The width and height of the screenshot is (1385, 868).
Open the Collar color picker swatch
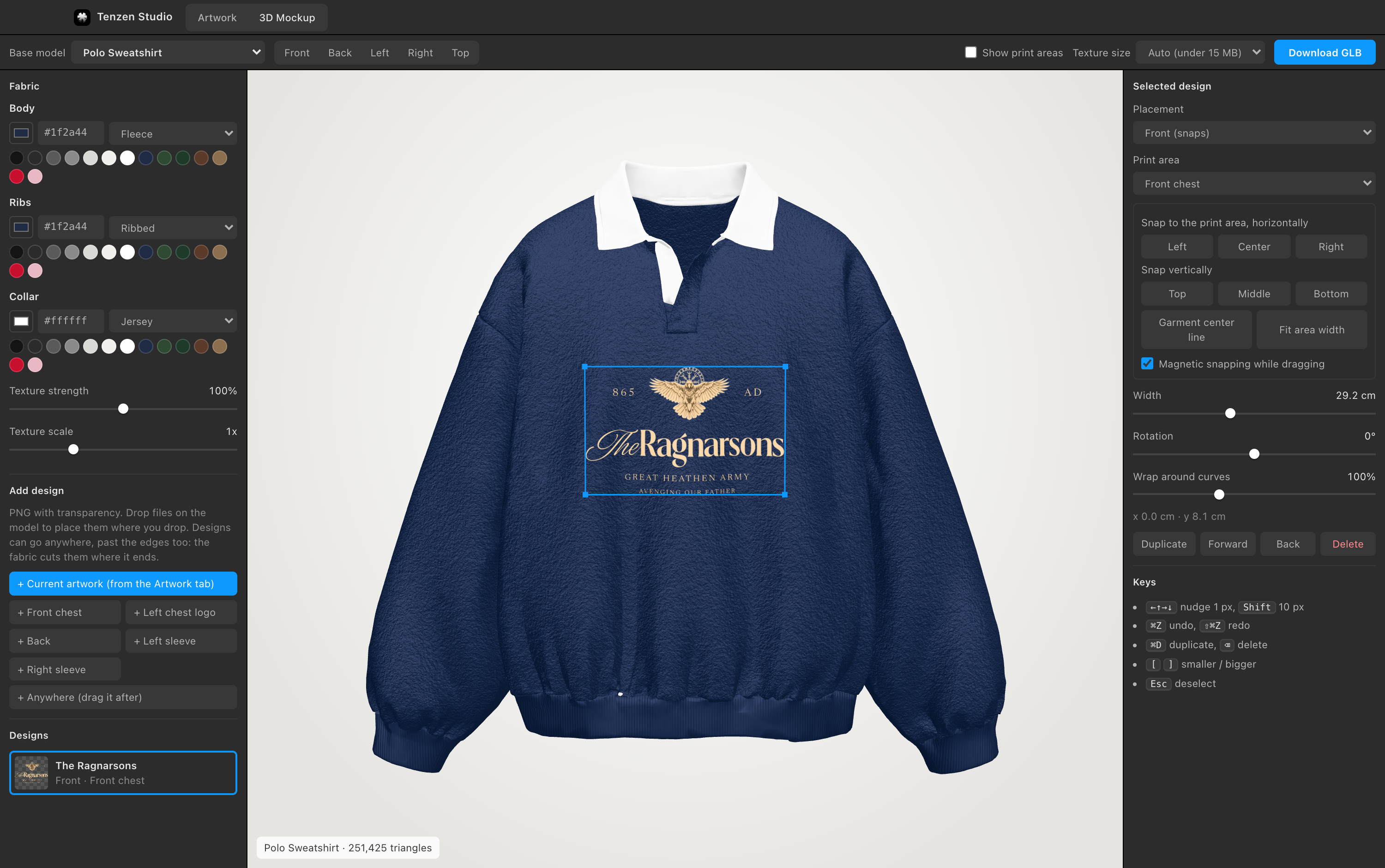[x=21, y=321]
